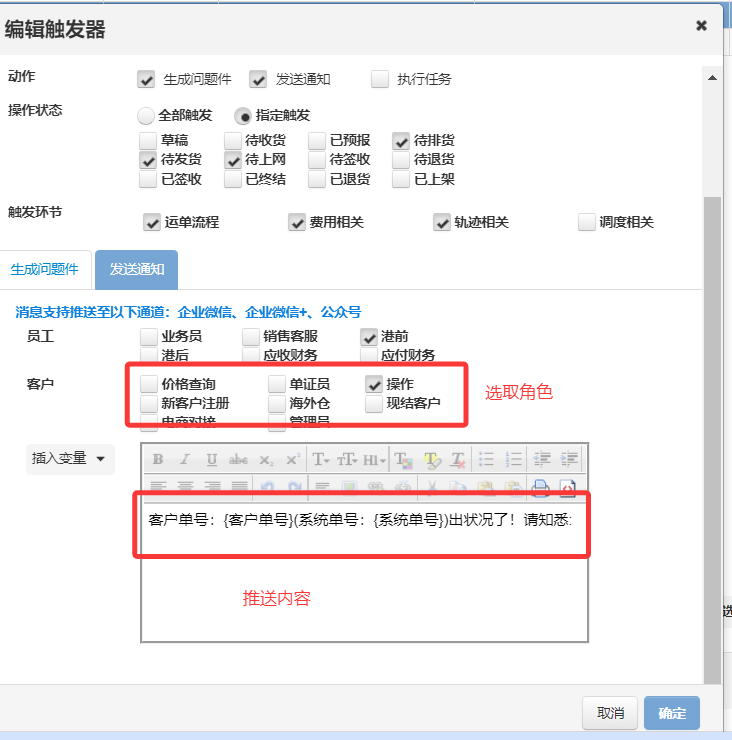Viewport: 732px width, 740px height.
Task: Enable the 执行任务 action checkbox
Action: point(379,79)
